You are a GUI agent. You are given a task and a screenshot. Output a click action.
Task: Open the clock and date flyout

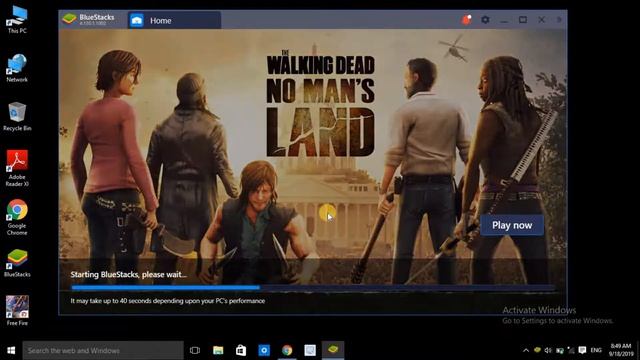[x=621, y=350]
